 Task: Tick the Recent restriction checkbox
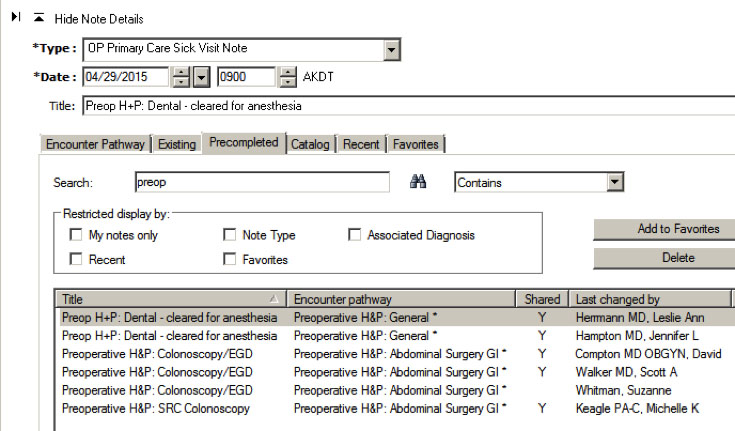[x=76, y=260]
